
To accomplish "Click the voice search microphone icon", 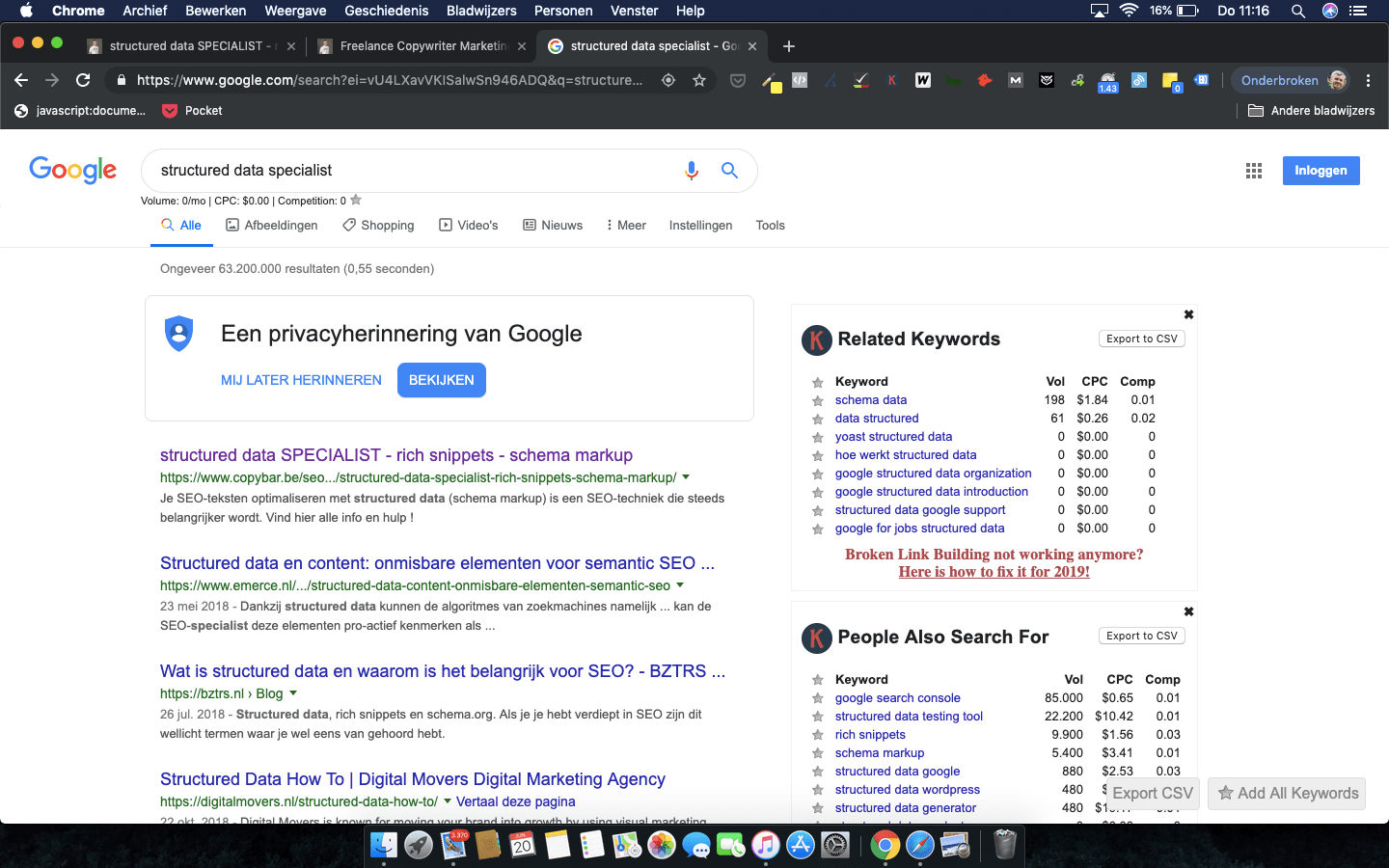I will point(691,171).
